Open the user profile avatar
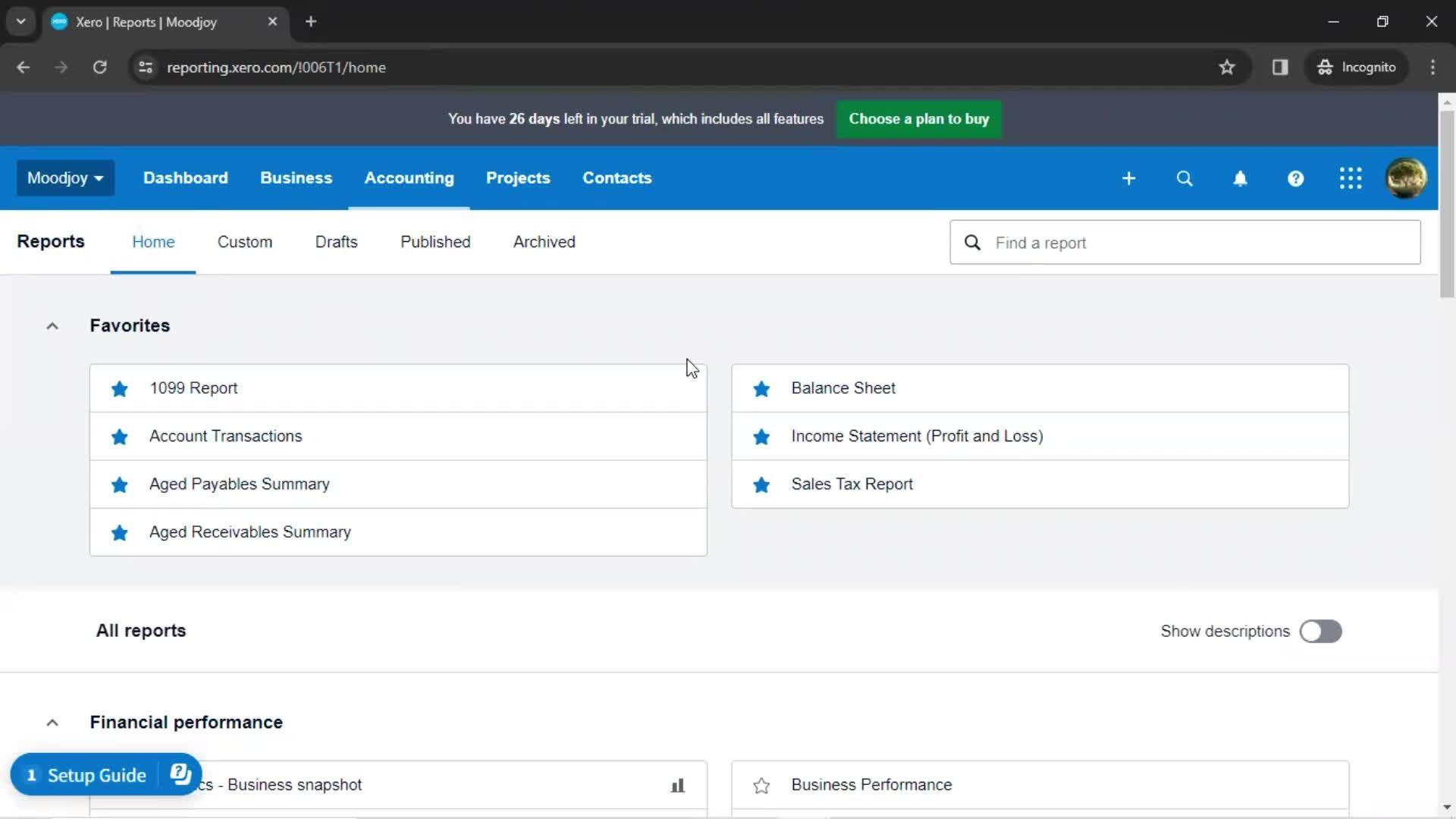This screenshot has height=819, width=1456. pos(1406,178)
